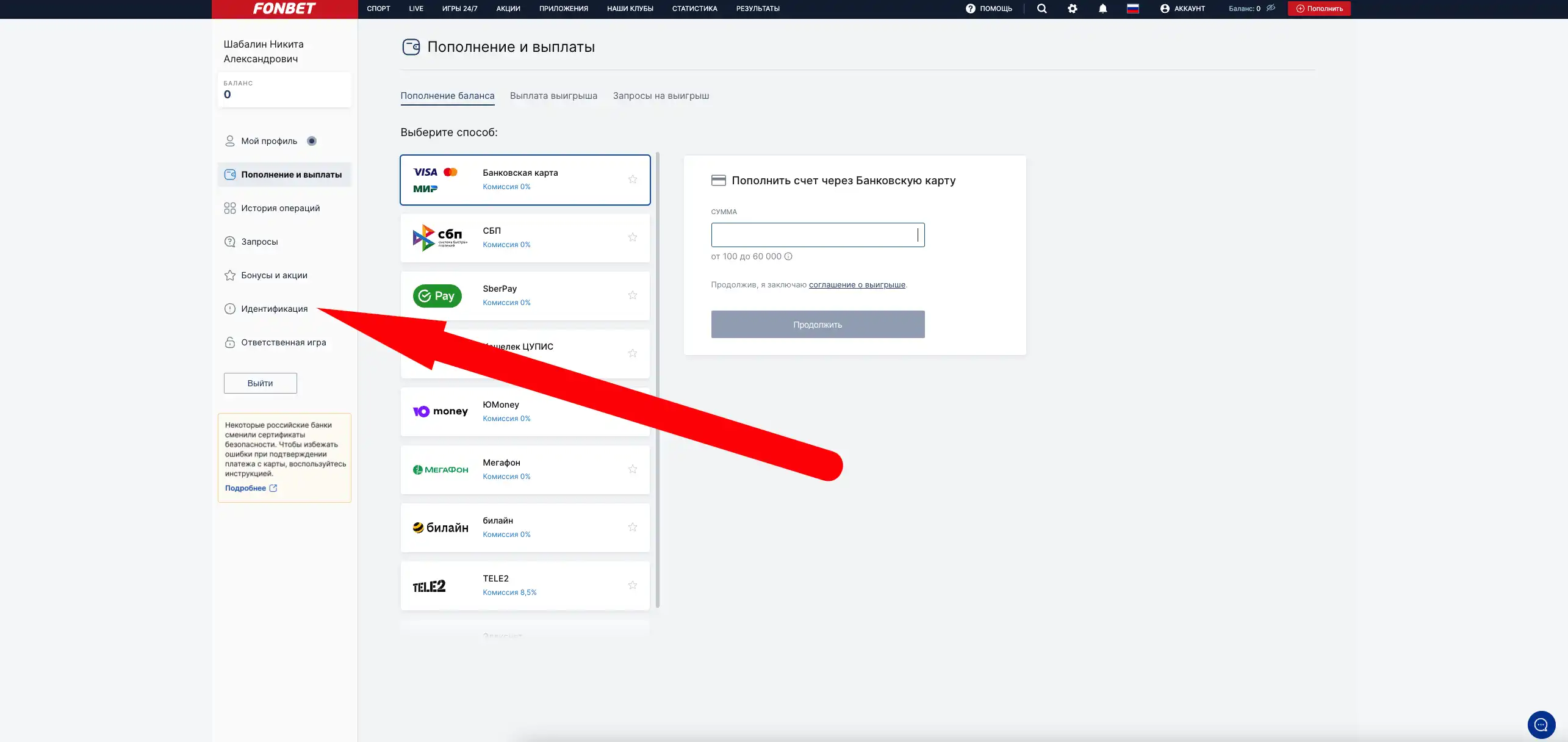
Task: Favorite the SberPay method star
Action: [x=633, y=295]
